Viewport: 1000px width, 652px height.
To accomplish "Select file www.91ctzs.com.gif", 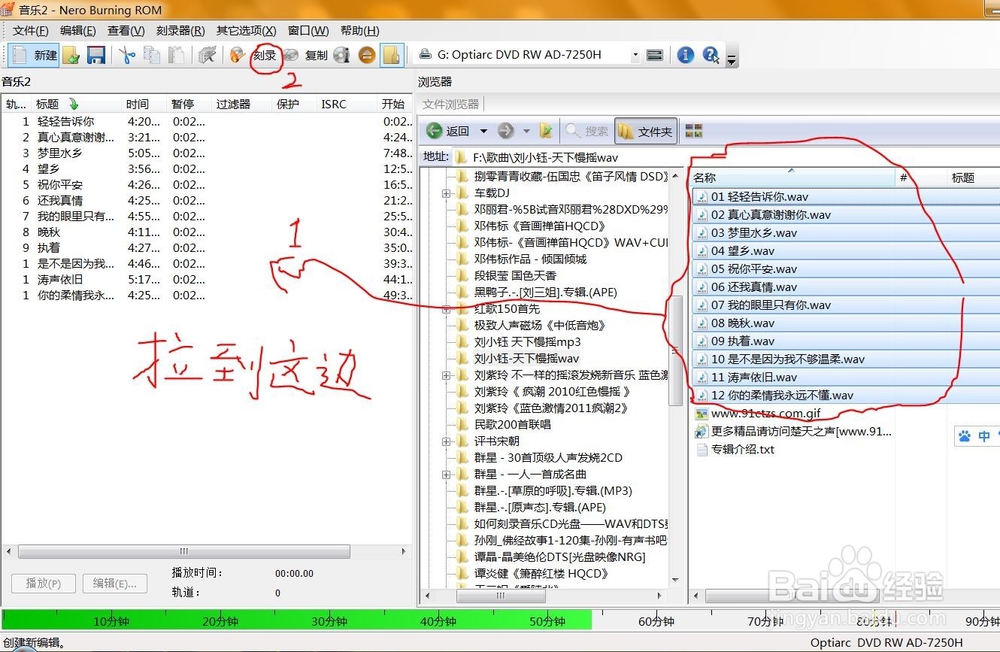I will pyautogui.click(x=758, y=413).
